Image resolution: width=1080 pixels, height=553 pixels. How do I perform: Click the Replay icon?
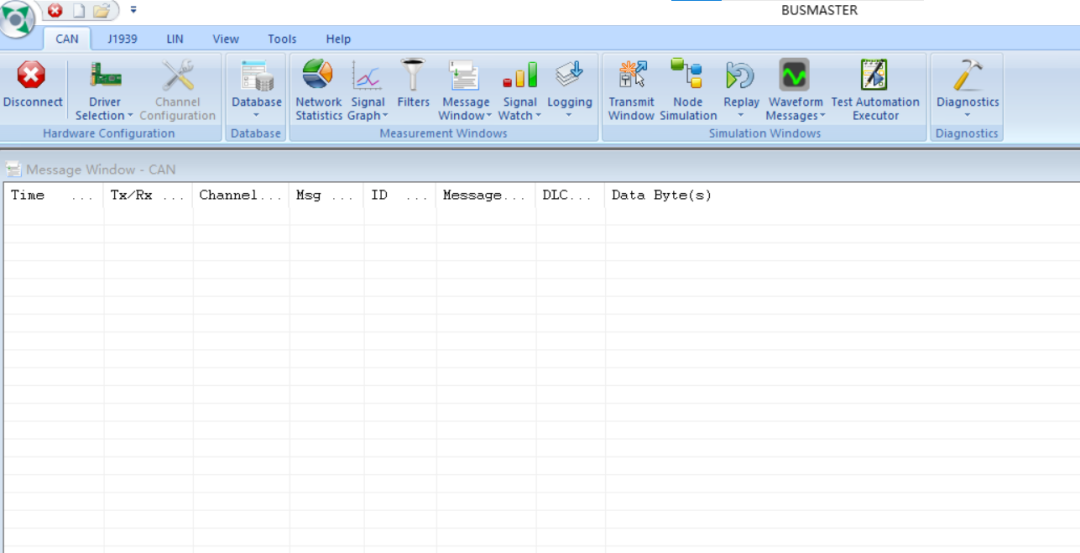tap(740, 75)
